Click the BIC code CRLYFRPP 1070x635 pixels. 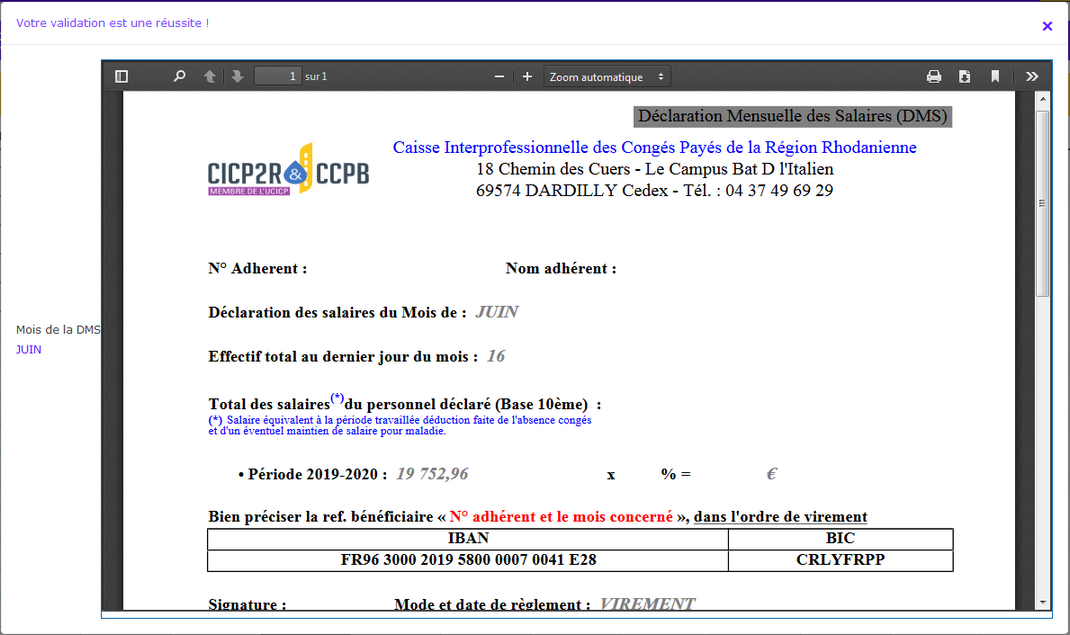(840, 560)
